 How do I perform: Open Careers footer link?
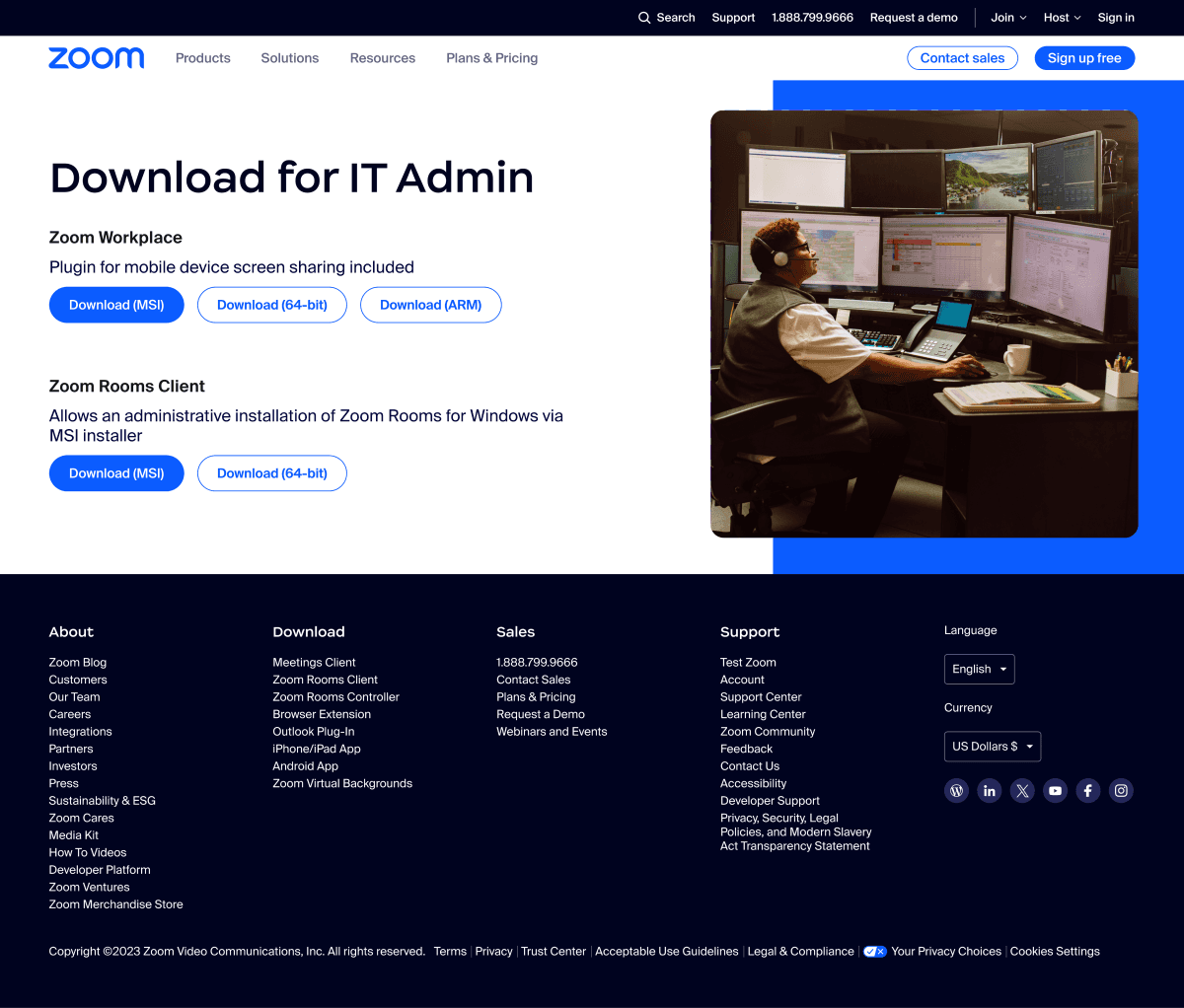[x=70, y=714]
